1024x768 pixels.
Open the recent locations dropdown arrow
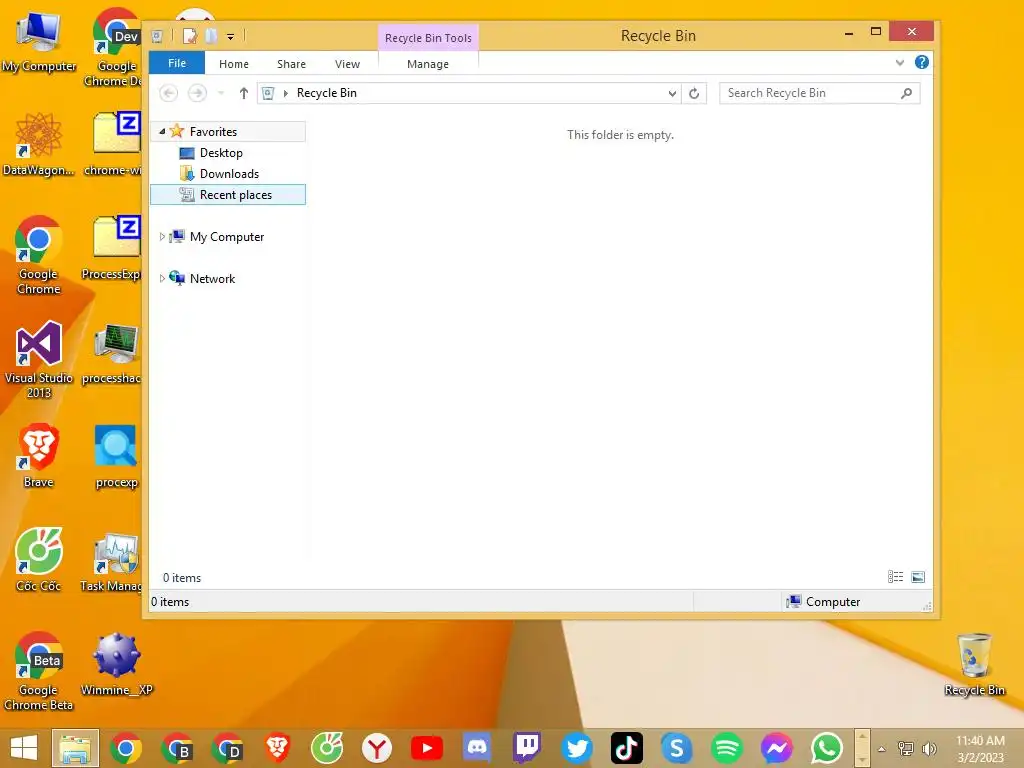[x=221, y=93]
